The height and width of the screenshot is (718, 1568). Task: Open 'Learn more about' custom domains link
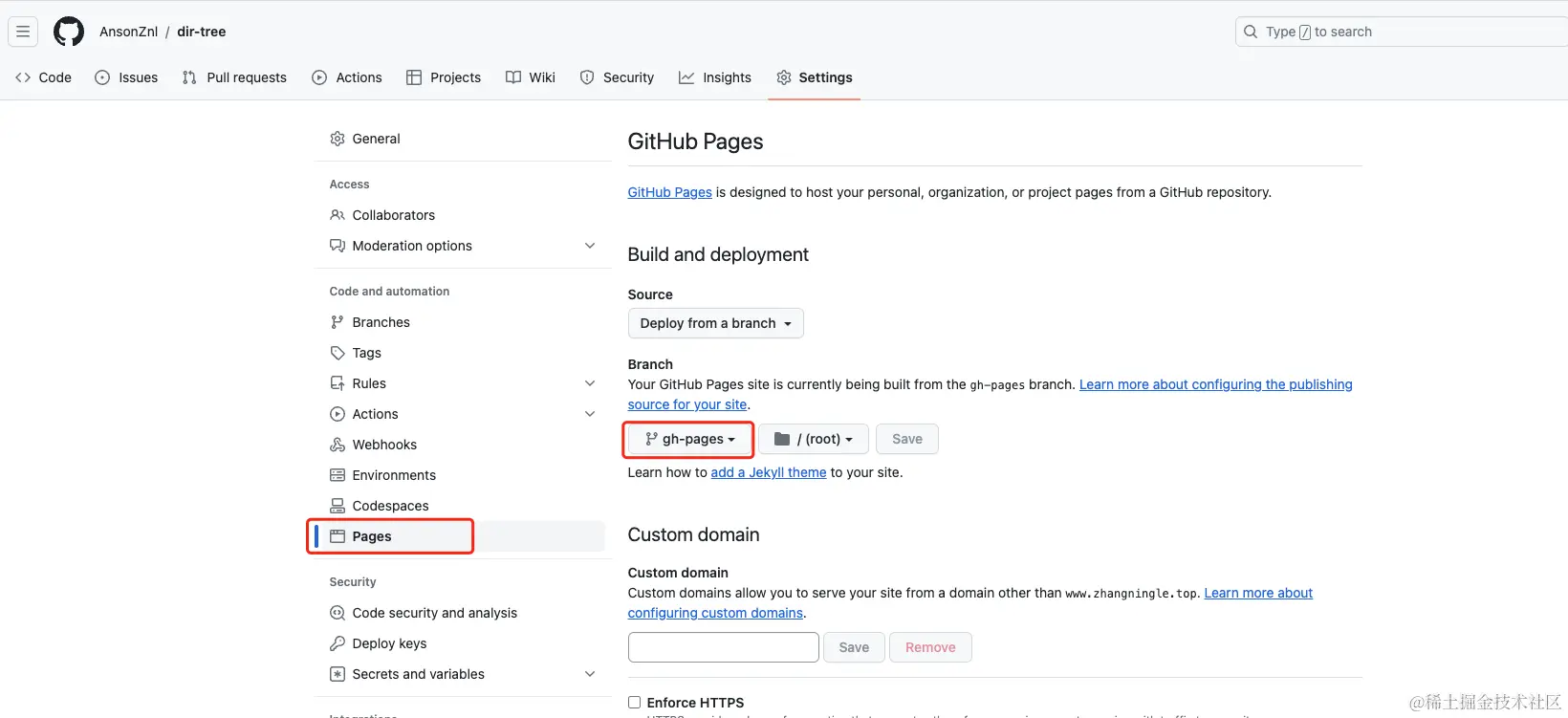[1258, 593]
